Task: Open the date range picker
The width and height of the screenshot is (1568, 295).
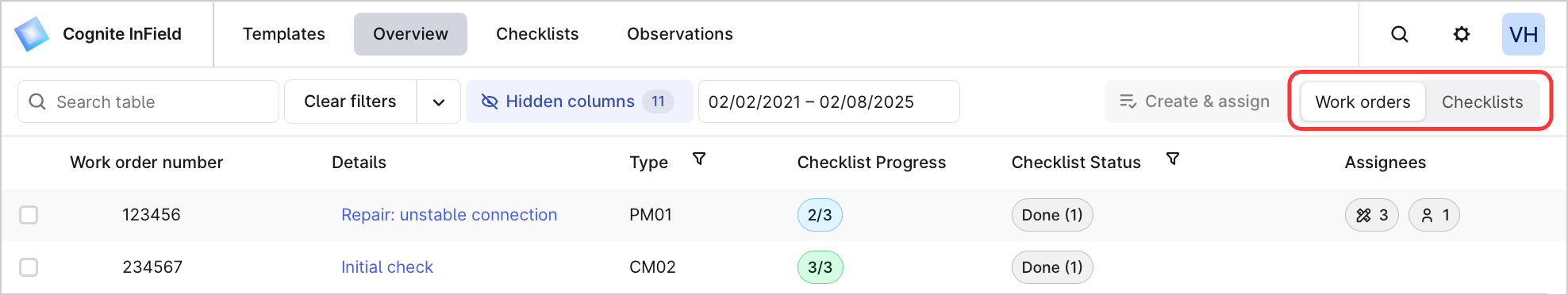Action: (828, 102)
